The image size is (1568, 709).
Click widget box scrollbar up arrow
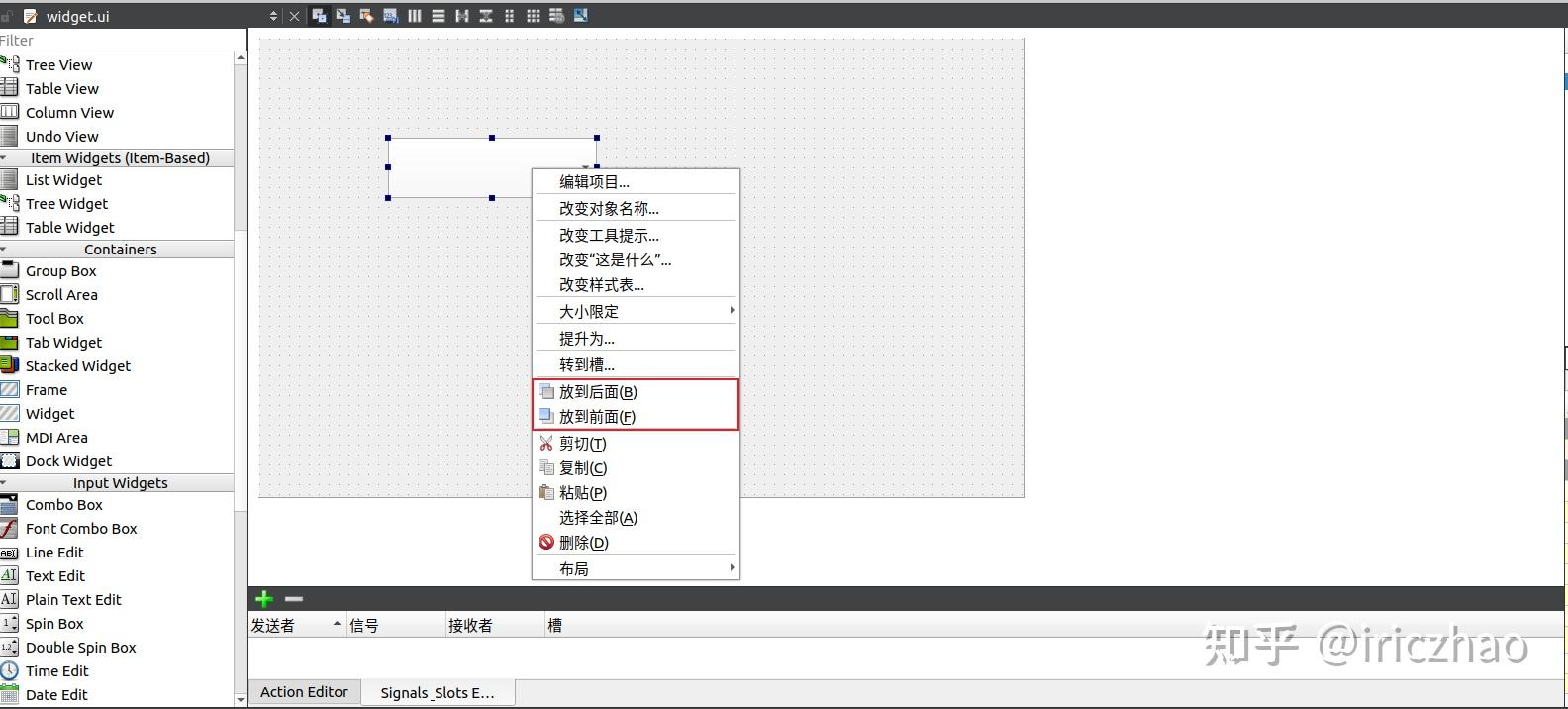241,58
